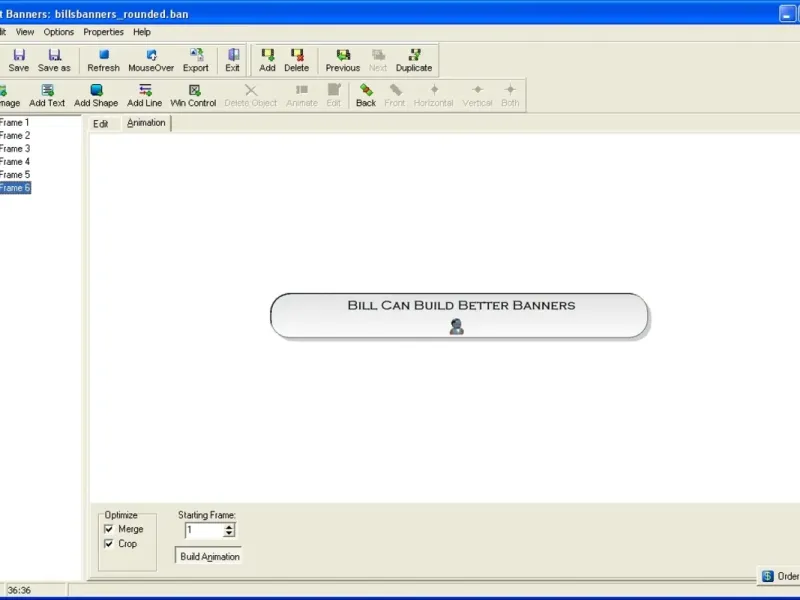800x600 pixels.
Task: Click the 36:36 status bar value
Action: click(19, 590)
